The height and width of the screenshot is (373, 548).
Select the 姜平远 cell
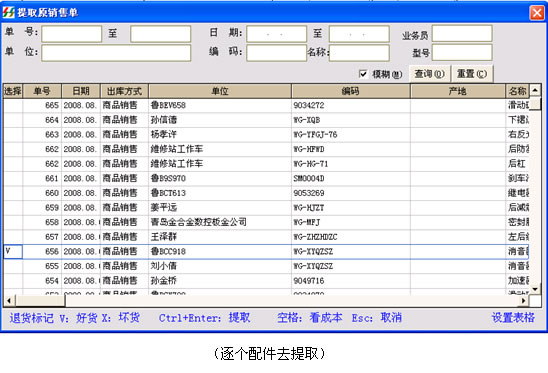click(220, 208)
